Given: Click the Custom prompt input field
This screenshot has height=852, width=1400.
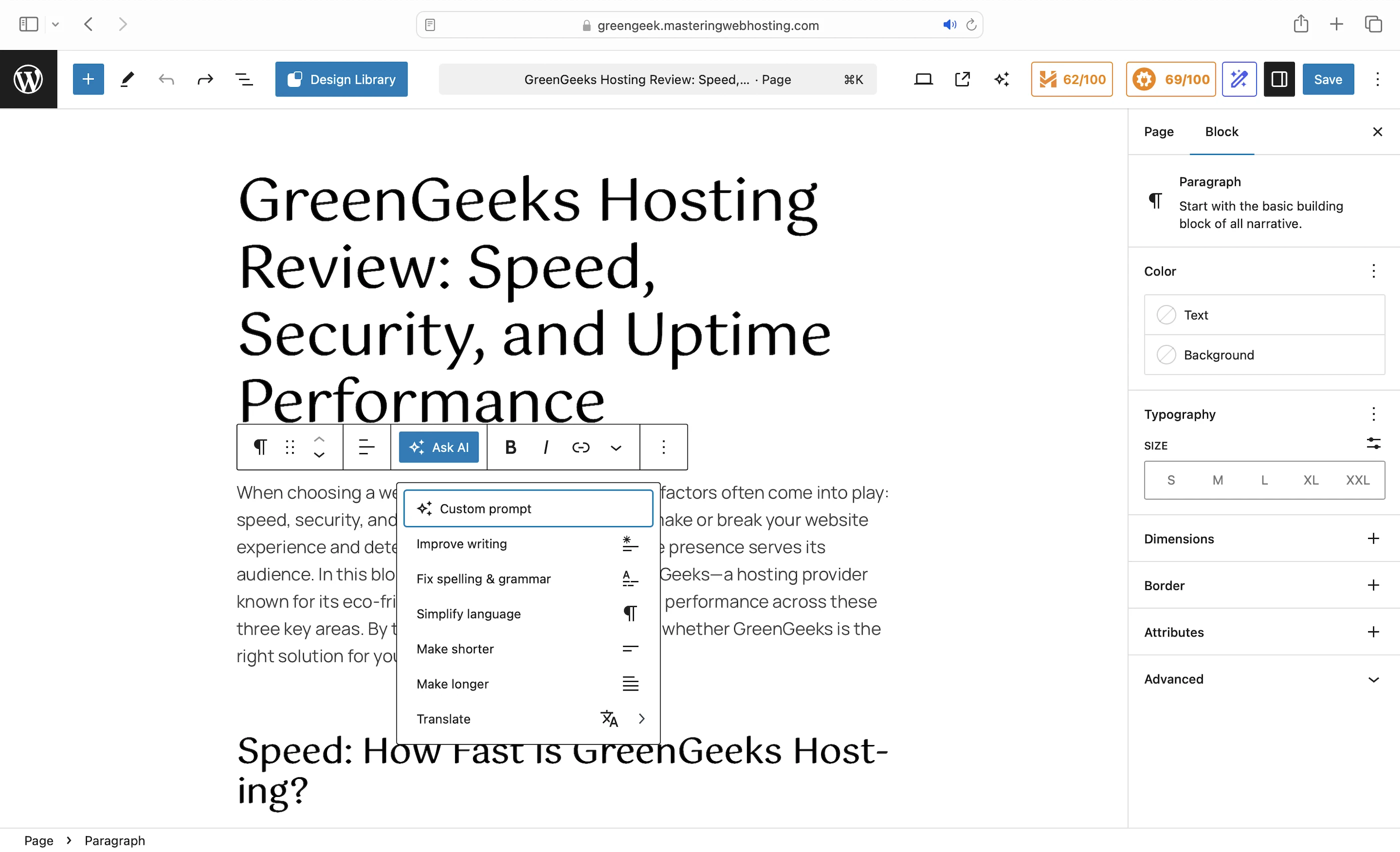Looking at the screenshot, I should pyautogui.click(x=528, y=509).
